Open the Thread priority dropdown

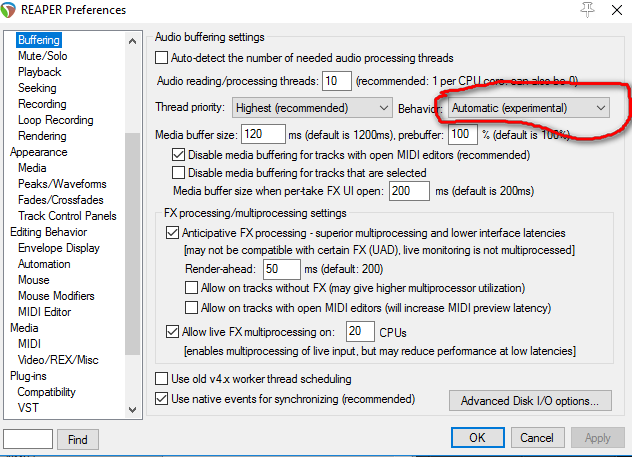coord(312,108)
